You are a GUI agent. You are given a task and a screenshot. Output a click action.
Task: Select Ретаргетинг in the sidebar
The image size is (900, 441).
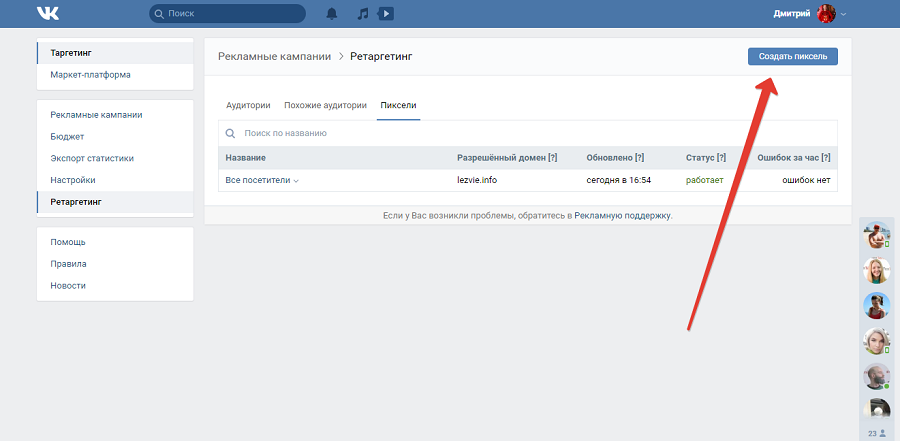(115, 202)
